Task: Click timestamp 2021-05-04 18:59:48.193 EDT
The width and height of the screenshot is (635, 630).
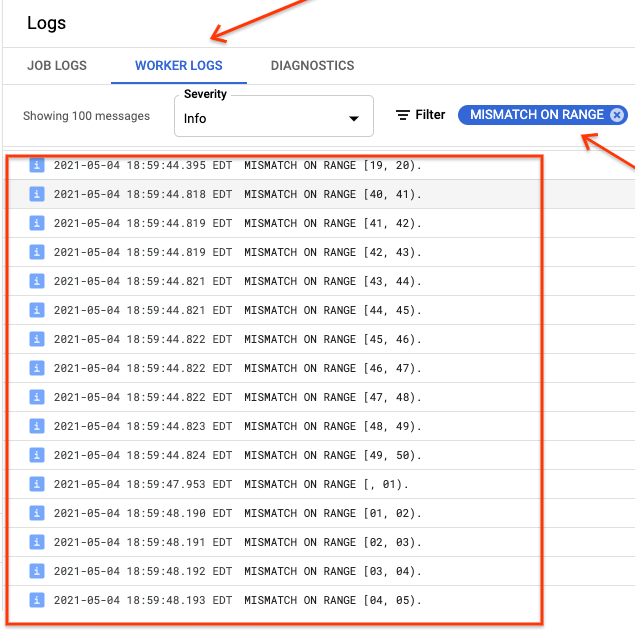Action: (143, 600)
